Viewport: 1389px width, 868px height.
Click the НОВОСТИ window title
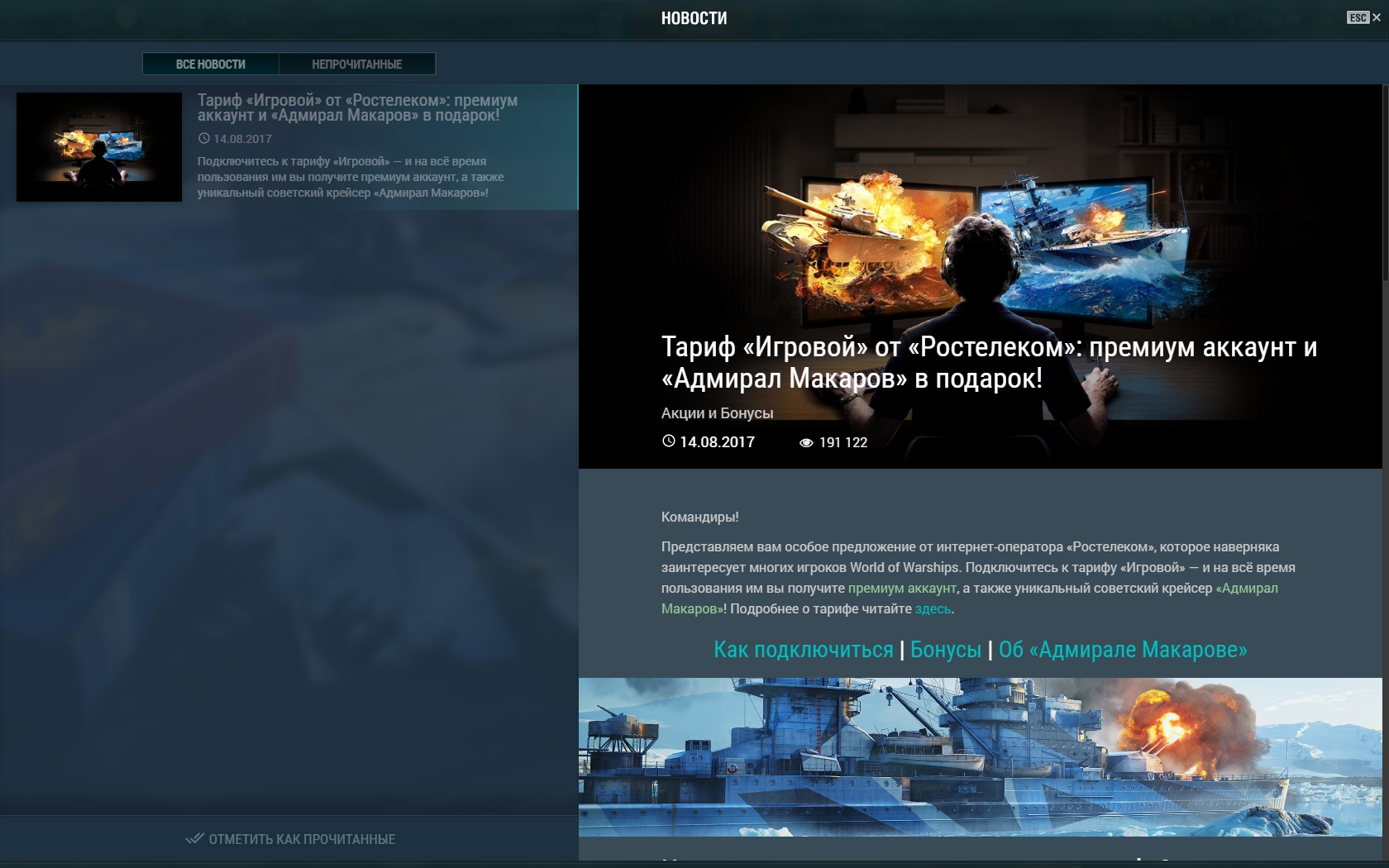click(x=694, y=18)
